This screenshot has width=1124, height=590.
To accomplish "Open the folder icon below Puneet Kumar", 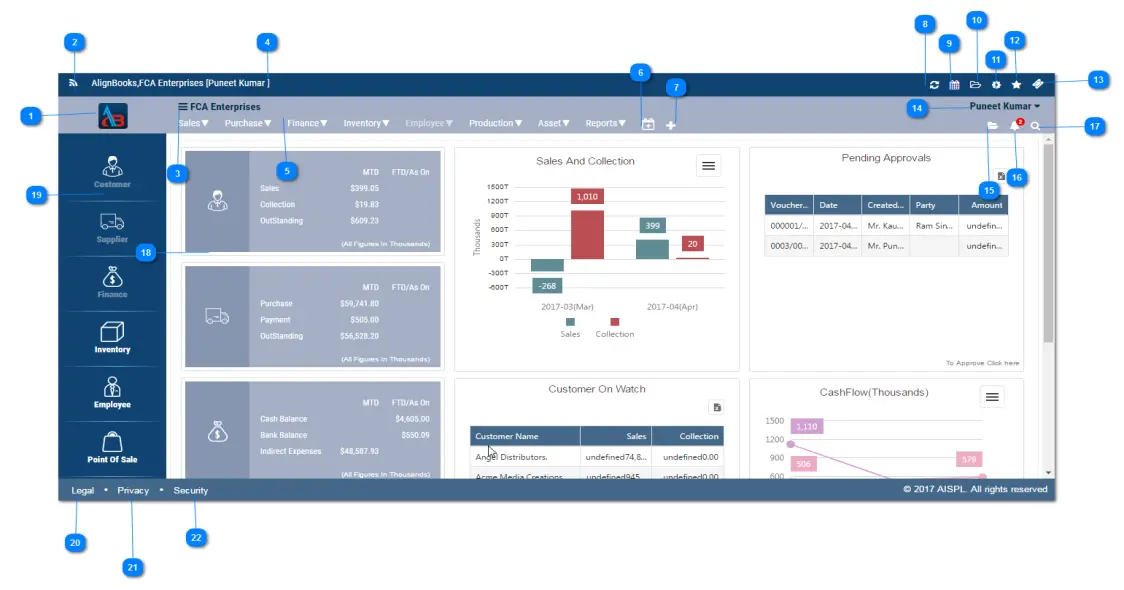I will (x=992, y=126).
